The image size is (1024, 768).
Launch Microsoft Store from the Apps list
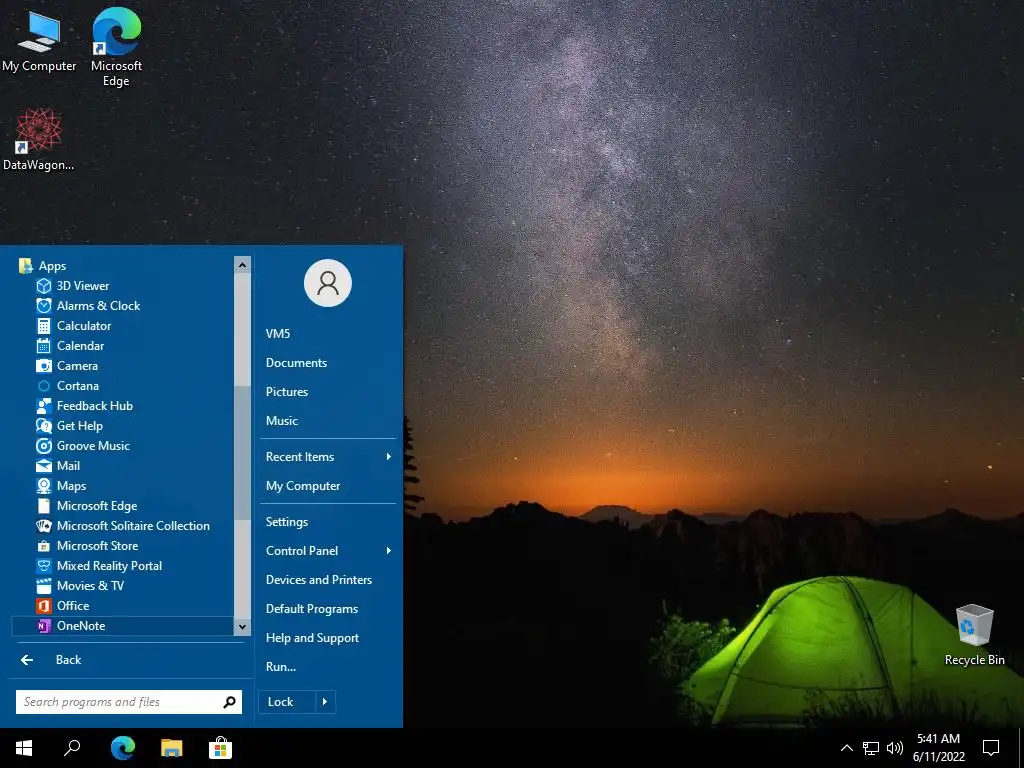point(123,545)
